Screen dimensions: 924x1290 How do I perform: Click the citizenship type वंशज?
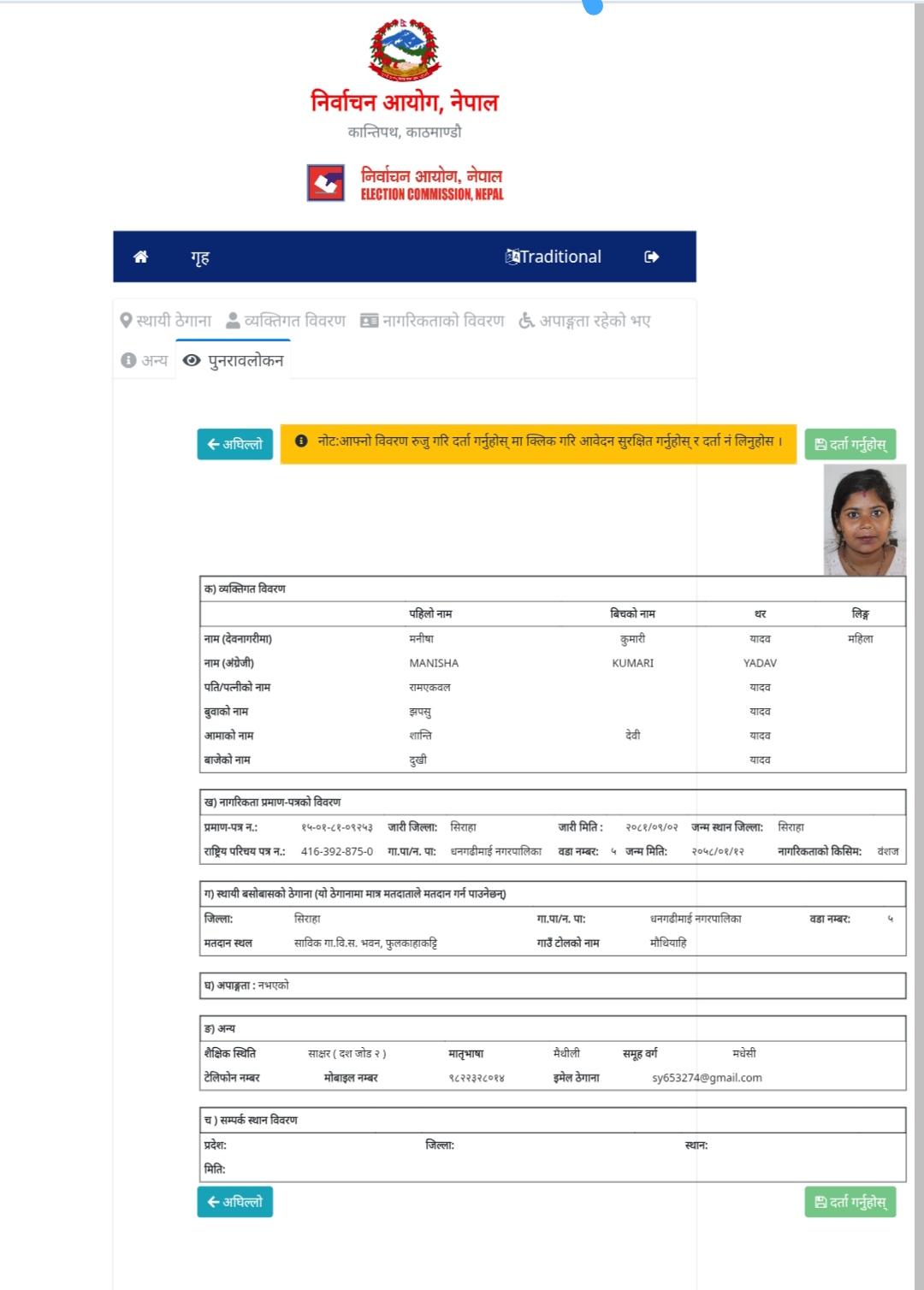(888, 851)
